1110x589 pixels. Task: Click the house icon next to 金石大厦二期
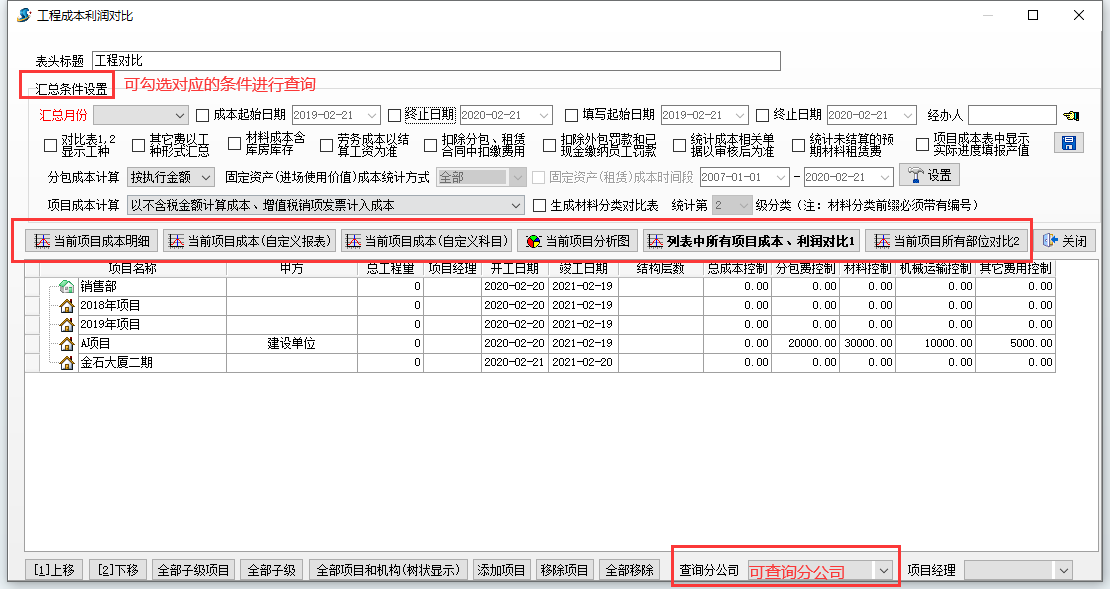pos(67,363)
